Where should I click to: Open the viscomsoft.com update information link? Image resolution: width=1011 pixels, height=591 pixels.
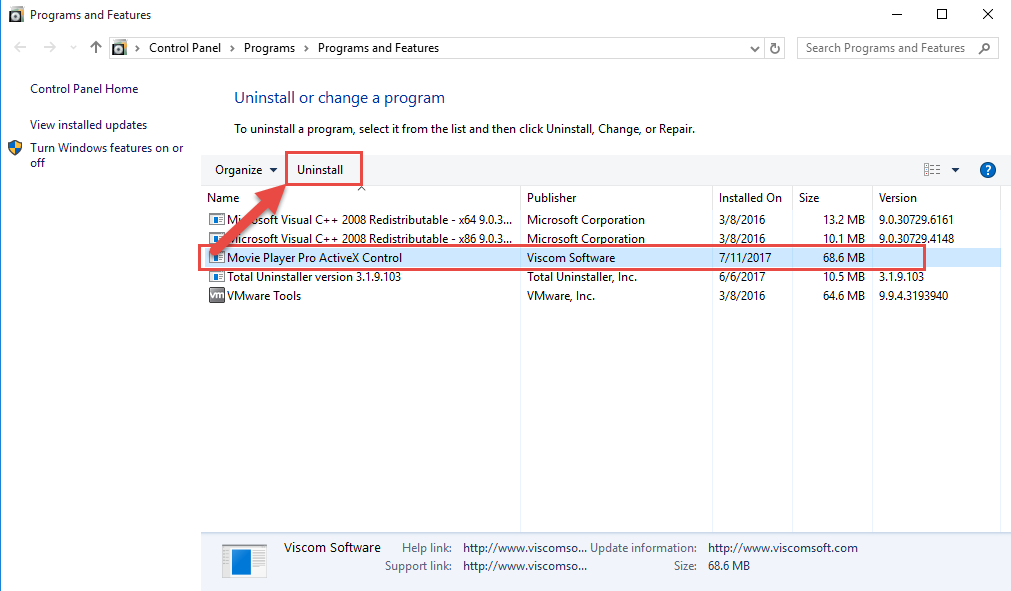(x=783, y=548)
